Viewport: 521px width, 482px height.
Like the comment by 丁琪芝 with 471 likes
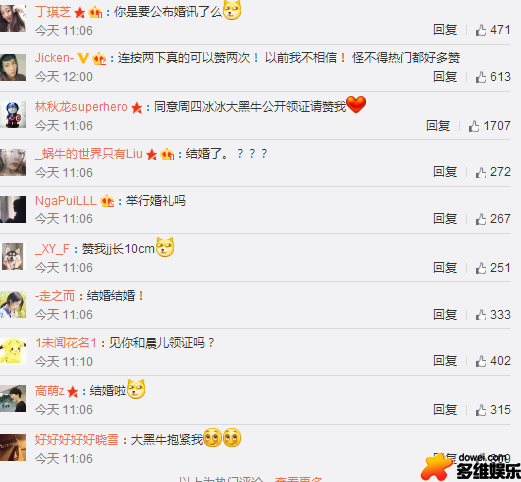point(481,30)
